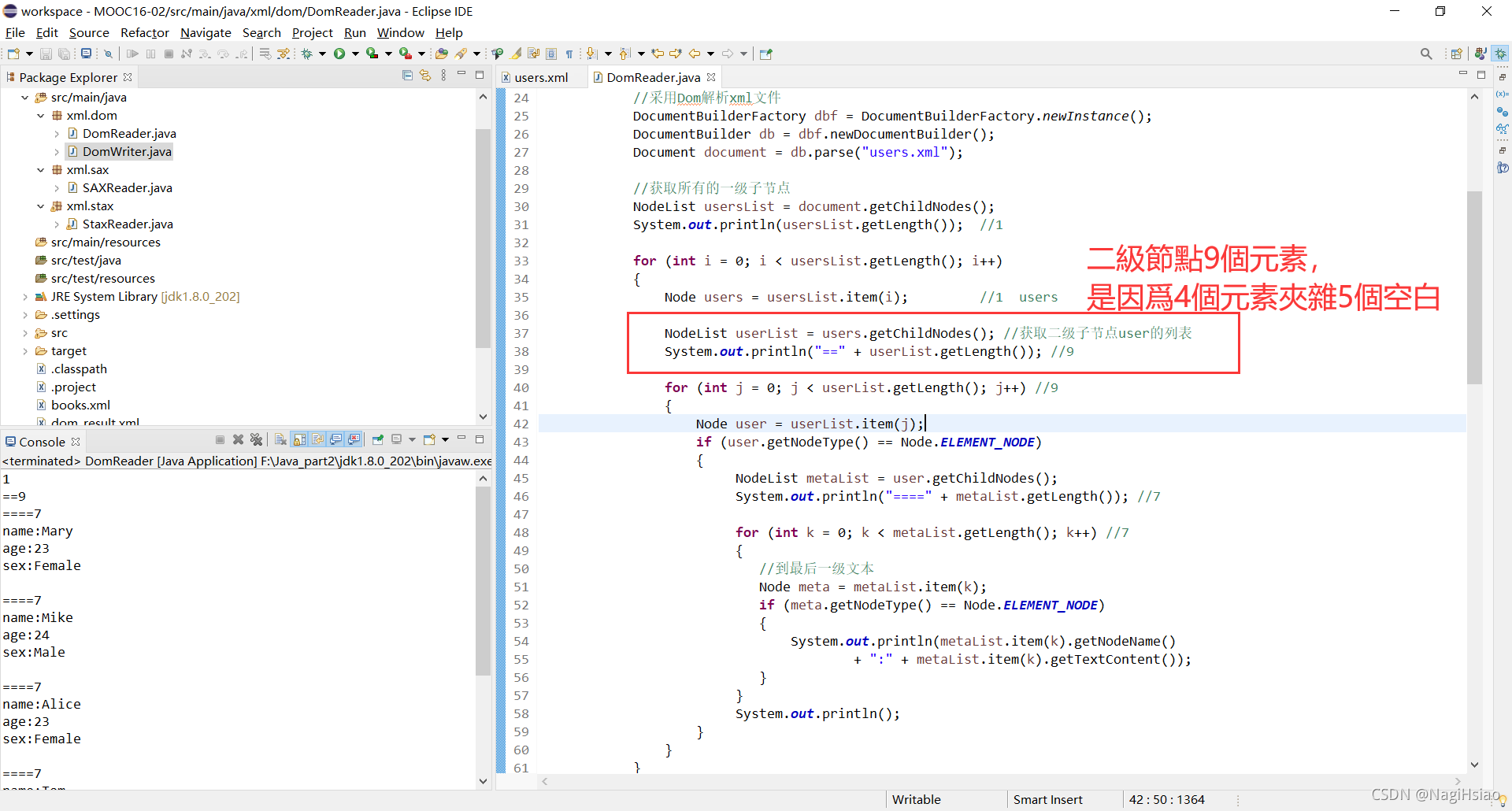The width and height of the screenshot is (1512, 811).
Task: Open the Navigate menu
Action: coord(206,32)
